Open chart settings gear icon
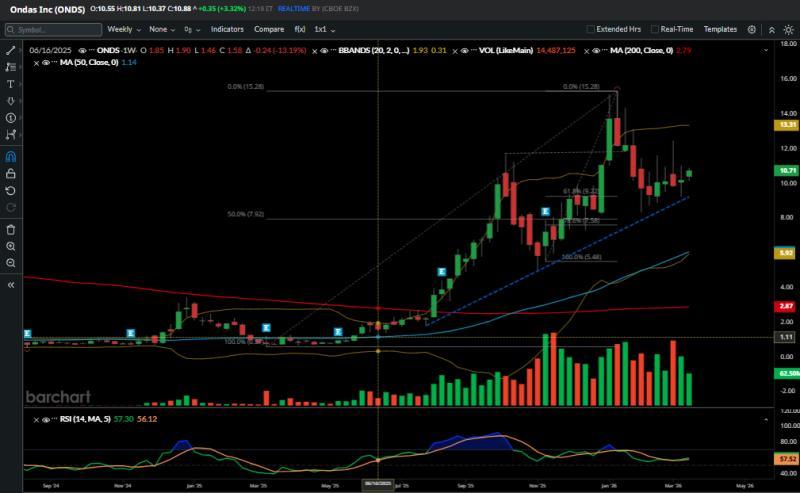 [753, 29]
